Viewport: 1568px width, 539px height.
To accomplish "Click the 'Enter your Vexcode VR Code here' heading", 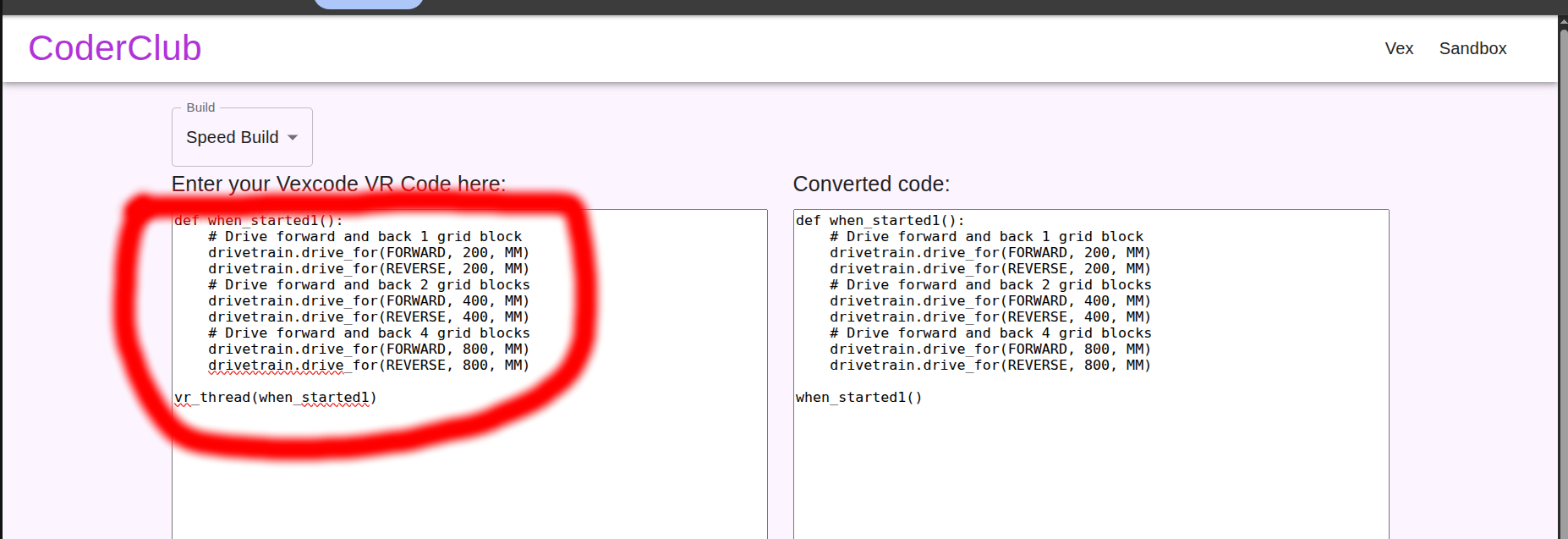I will coord(338,184).
